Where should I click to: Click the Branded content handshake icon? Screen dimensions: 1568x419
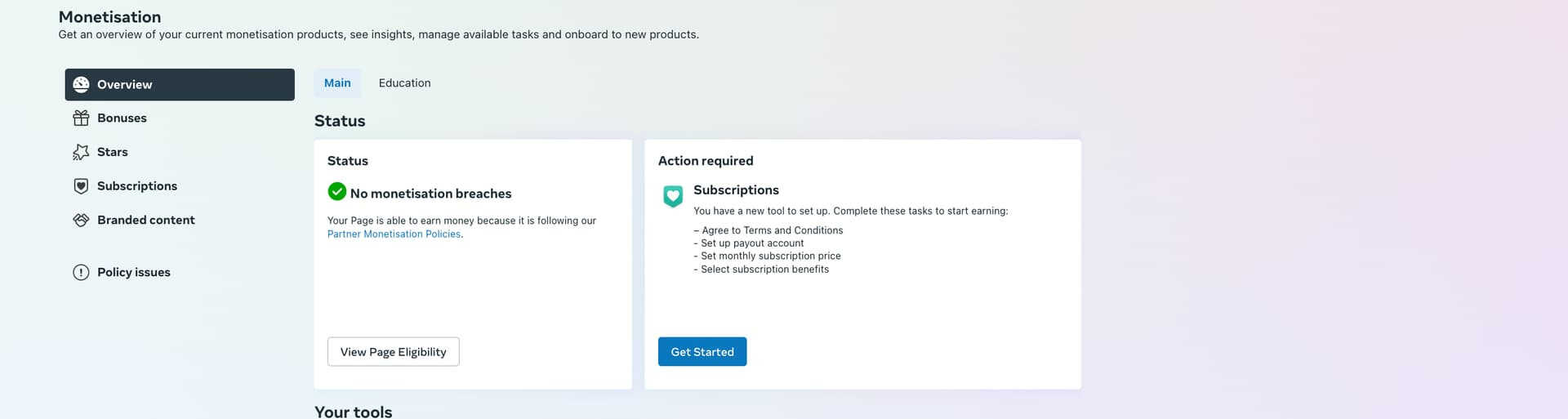(81, 220)
